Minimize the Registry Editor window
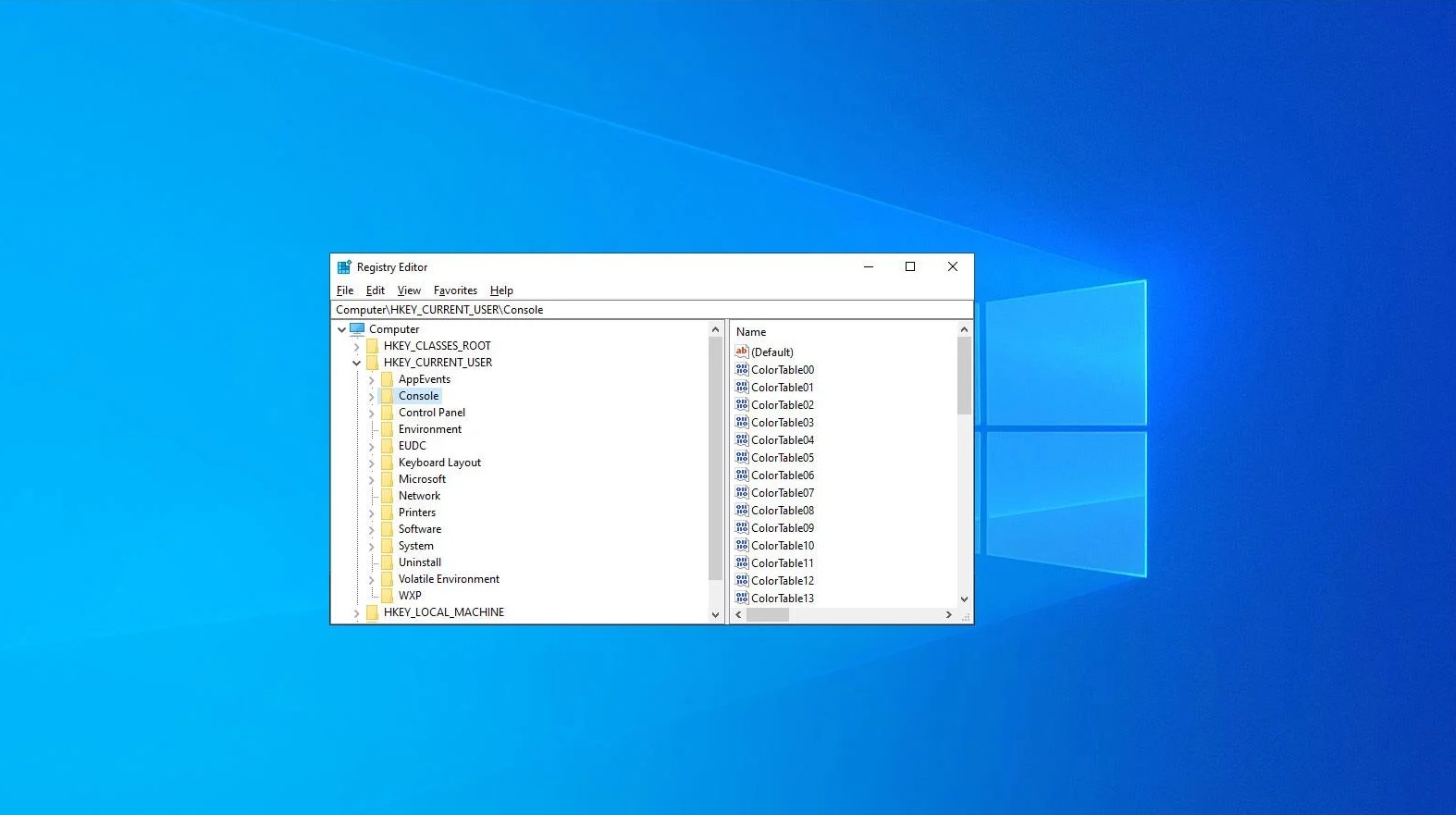Viewport: 1456px width, 815px height. coord(869,266)
